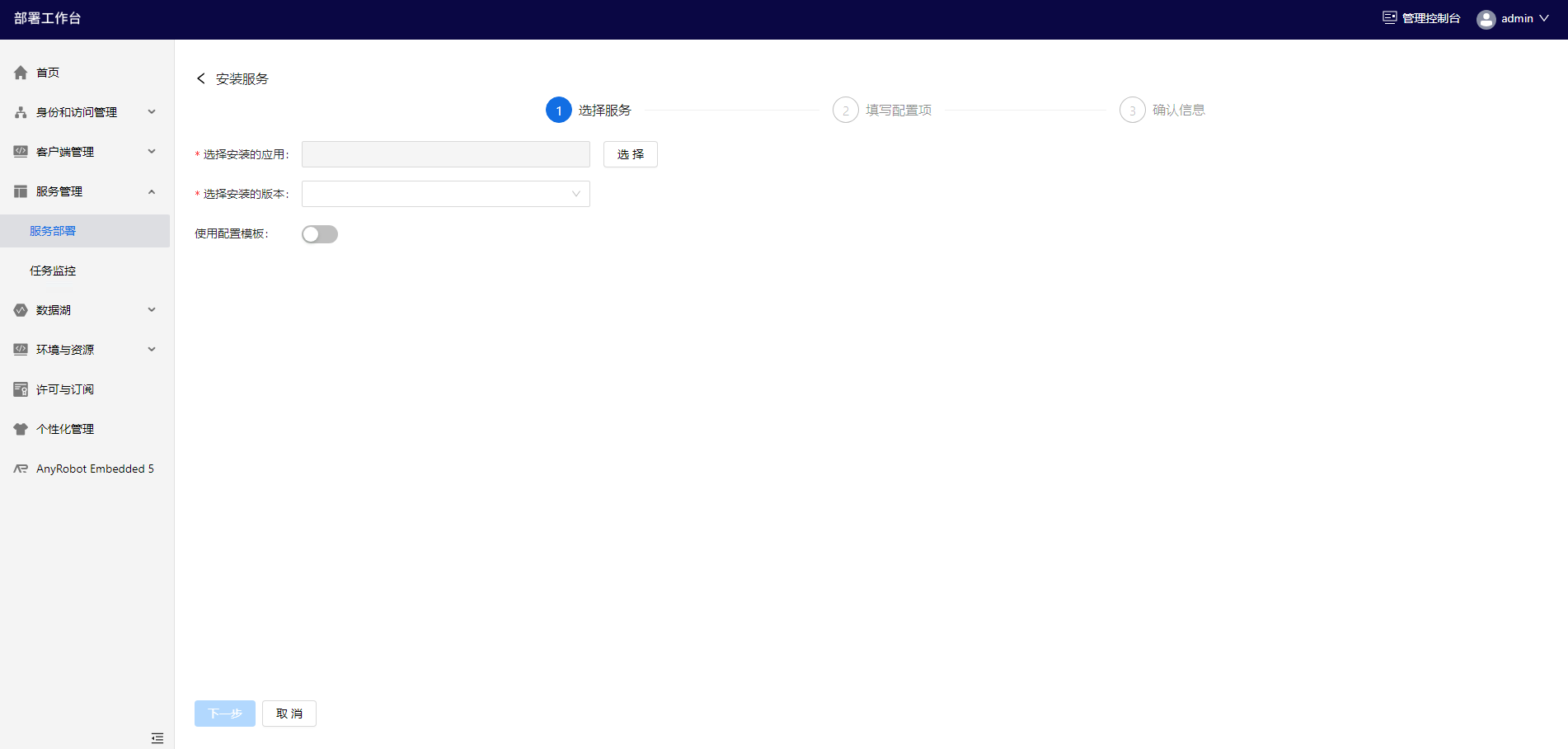The height and width of the screenshot is (749, 1568).
Task: Click the 客户端管理 sidebar label
Action: pos(65,152)
